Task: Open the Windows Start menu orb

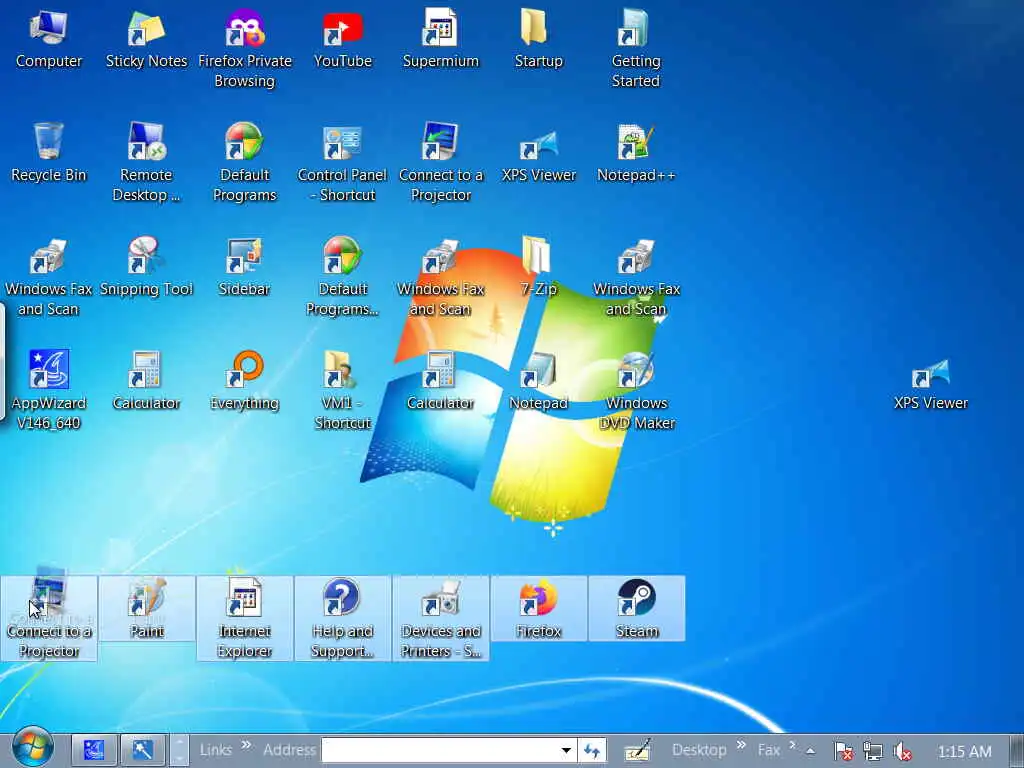Action: point(33,748)
